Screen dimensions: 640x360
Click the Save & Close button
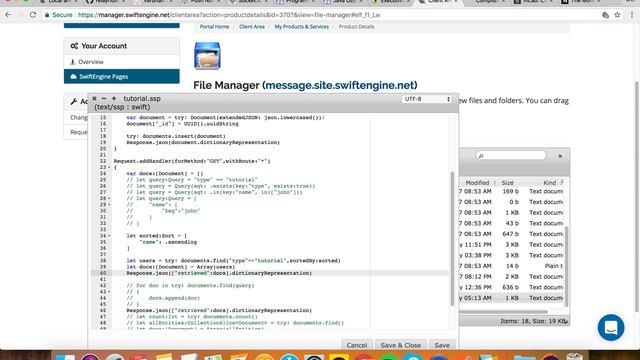[401, 345]
